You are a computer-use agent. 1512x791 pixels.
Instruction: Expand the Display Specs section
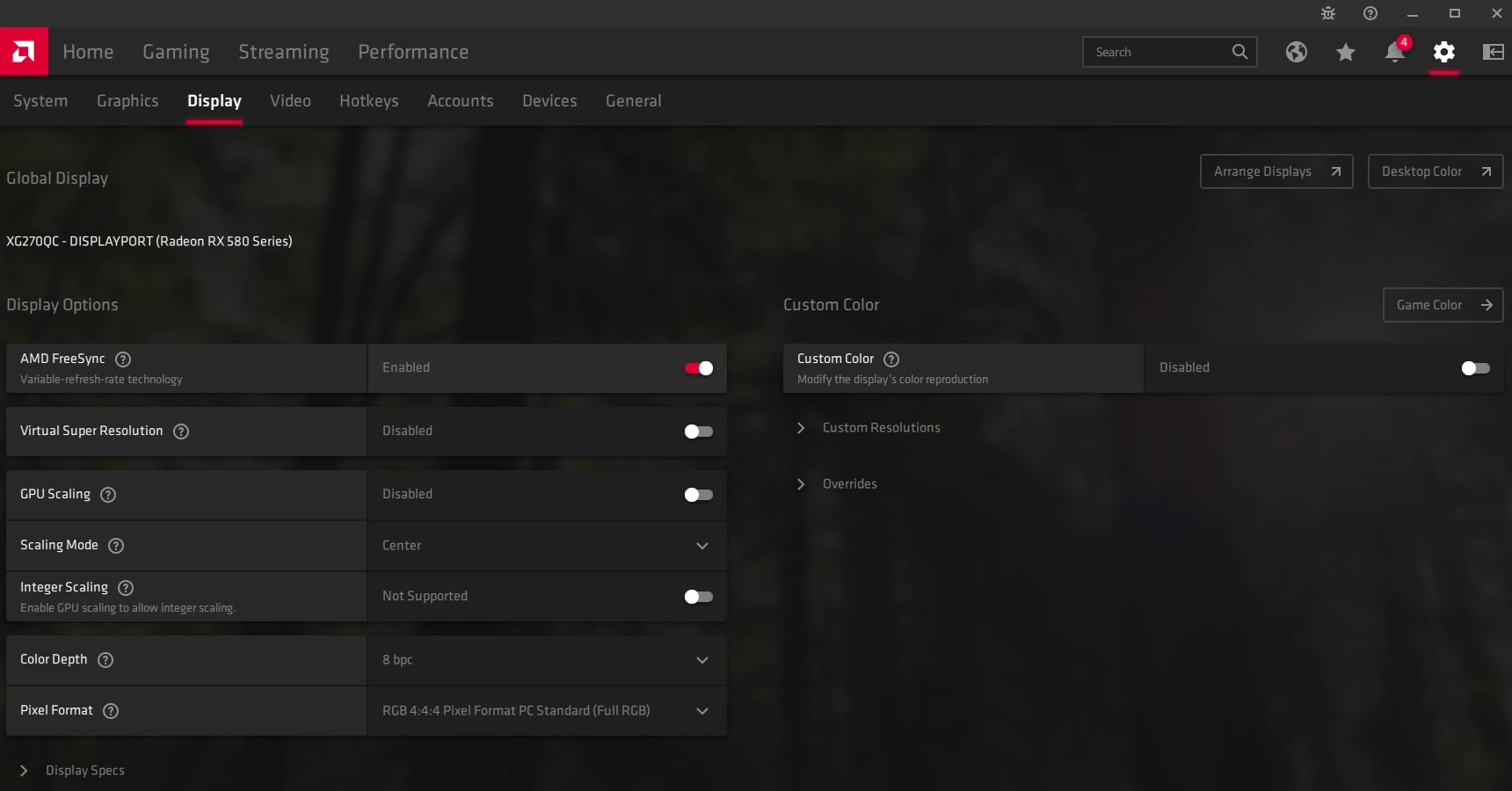(72, 771)
